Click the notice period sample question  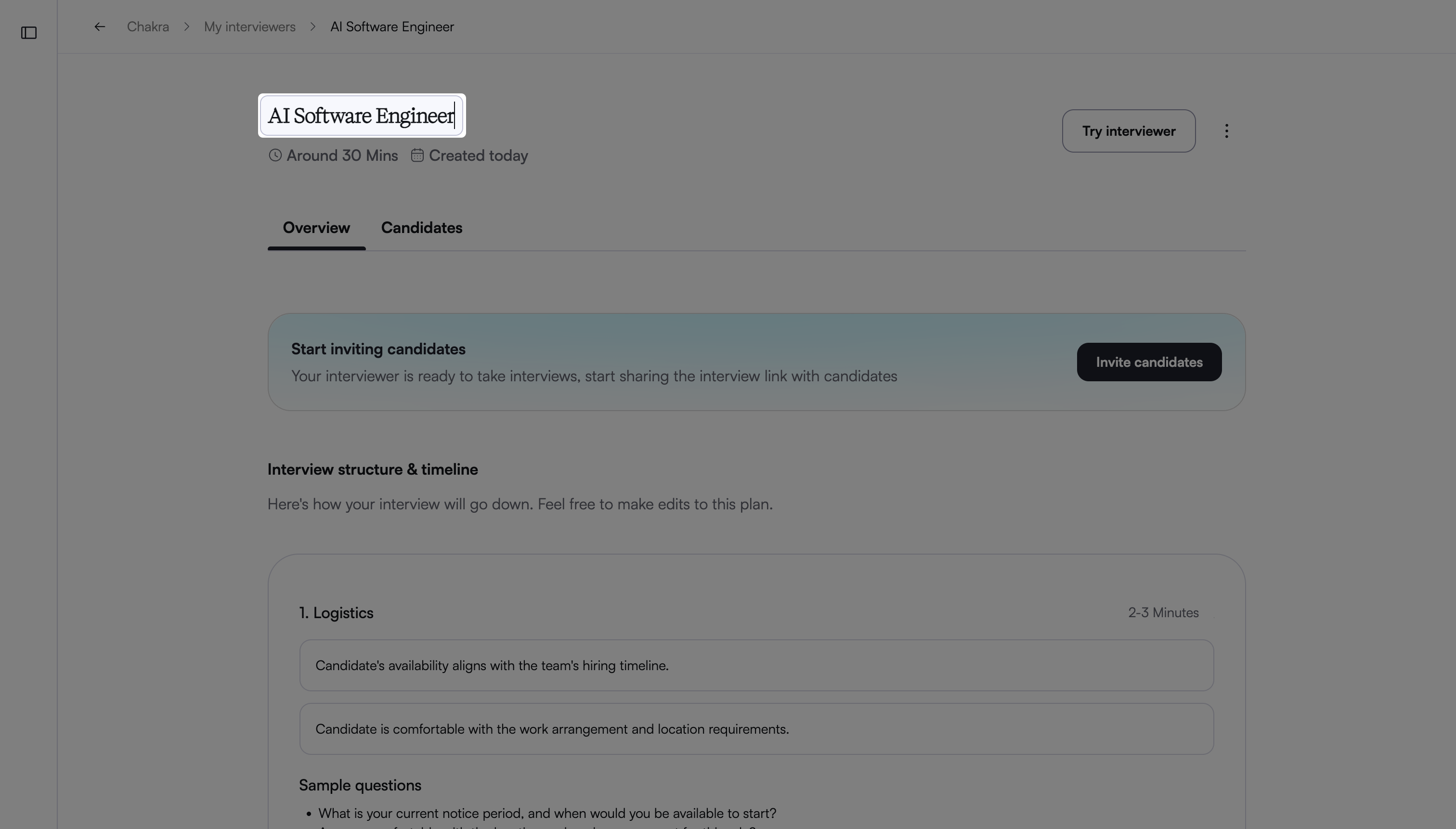pyautogui.click(x=546, y=813)
